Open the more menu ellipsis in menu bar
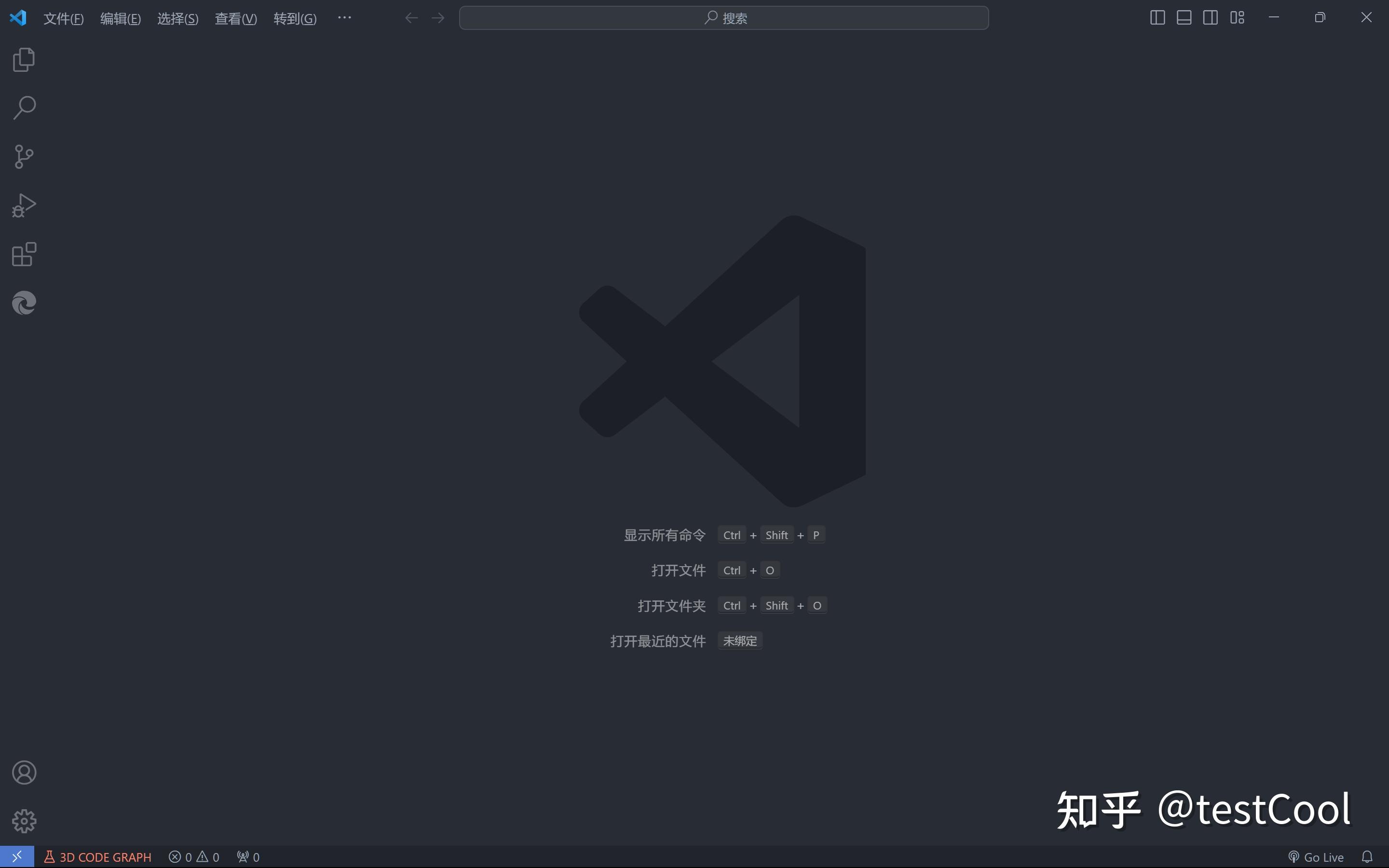Image resolution: width=1389 pixels, height=868 pixels. pyautogui.click(x=344, y=18)
